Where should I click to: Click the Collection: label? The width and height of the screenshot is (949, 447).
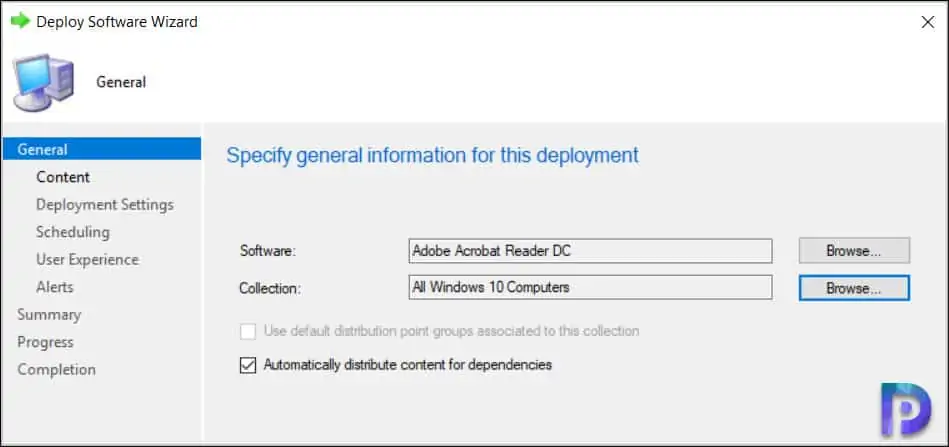coord(270,289)
